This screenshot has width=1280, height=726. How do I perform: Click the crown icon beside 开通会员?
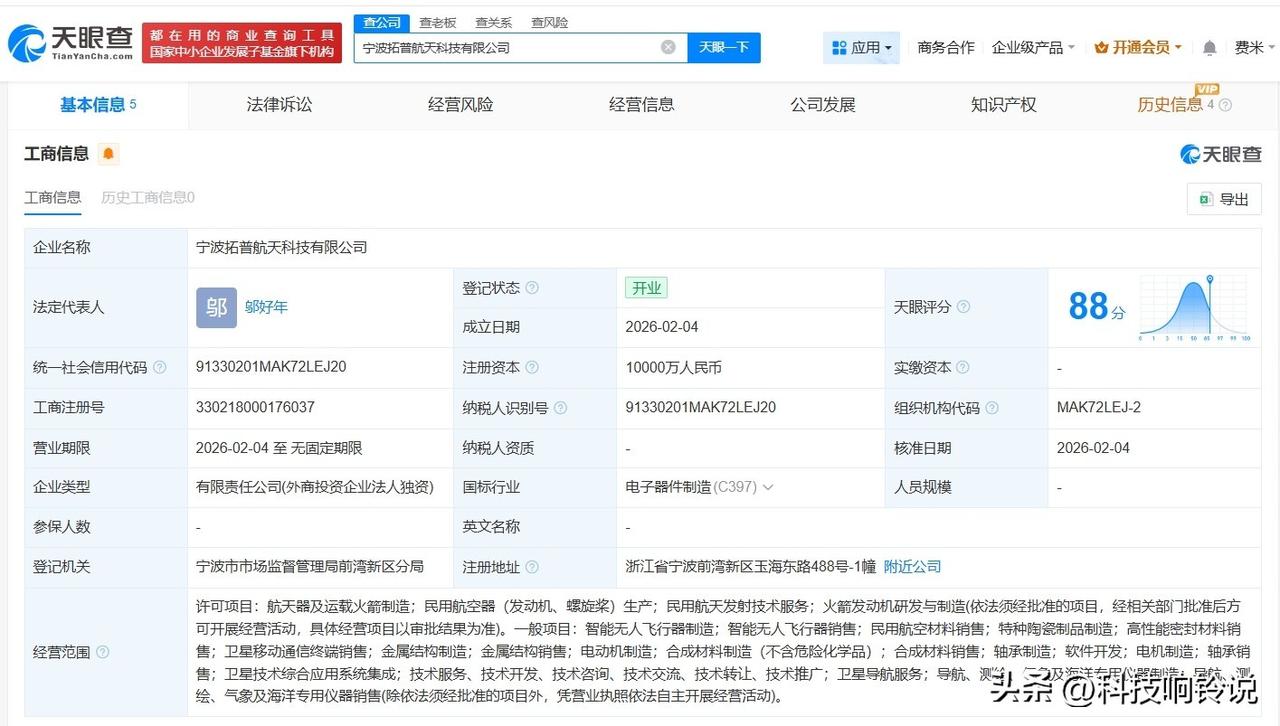(x=1101, y=47)
